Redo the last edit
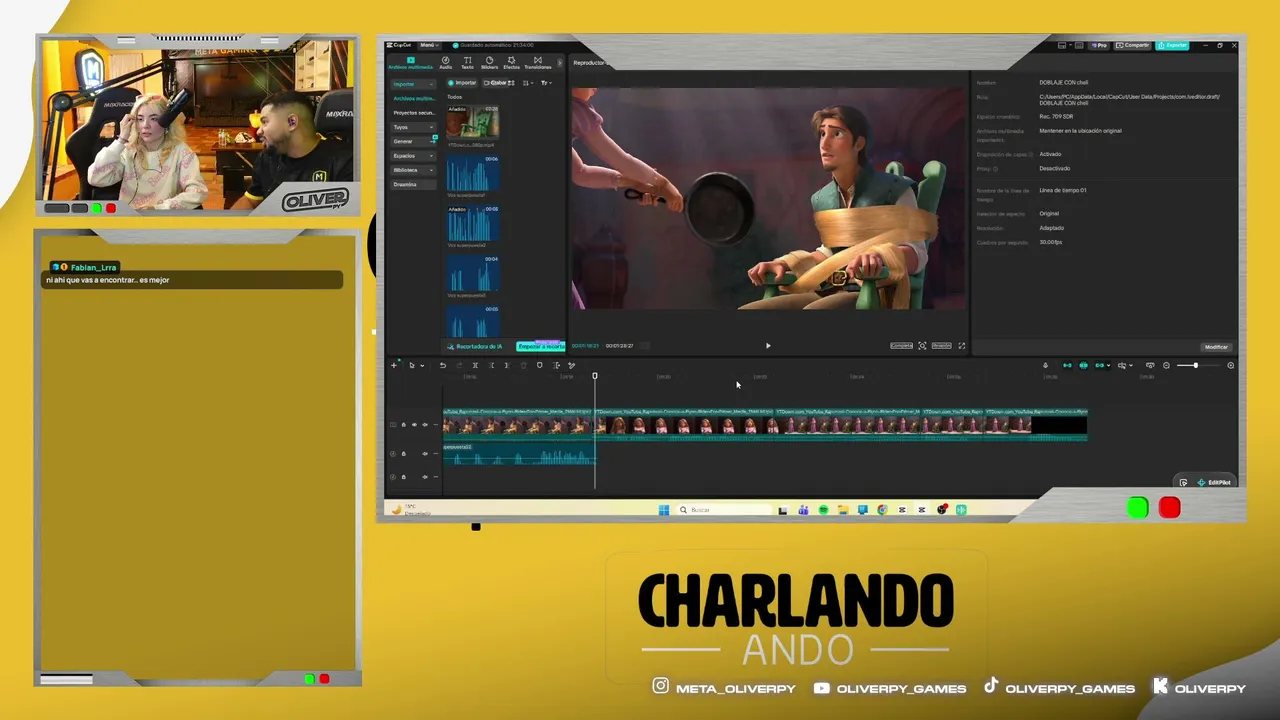Image resolution: width=1280 pixels, height=720 pixels. pos(459,365)
